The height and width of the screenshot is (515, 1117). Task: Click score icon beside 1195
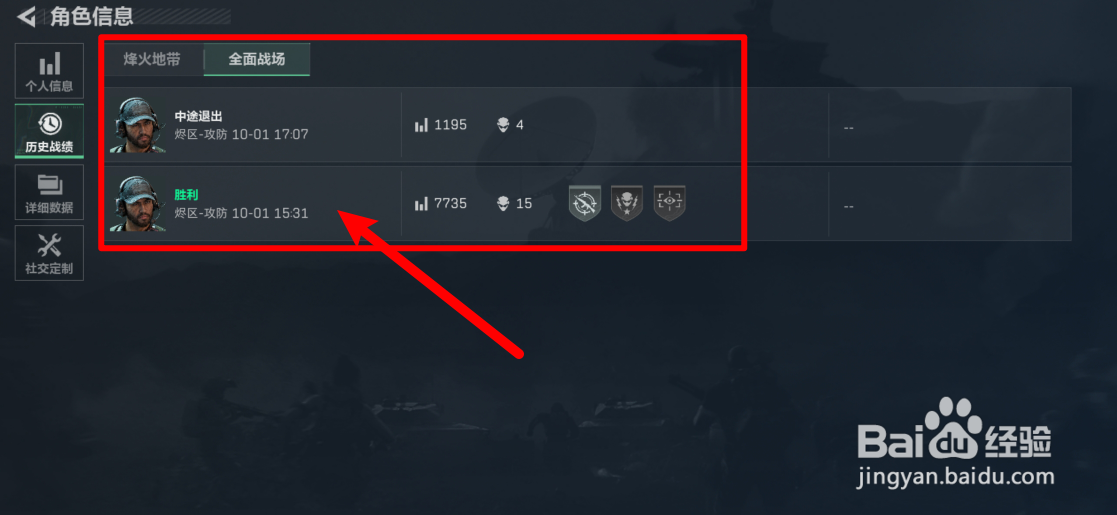421,125
